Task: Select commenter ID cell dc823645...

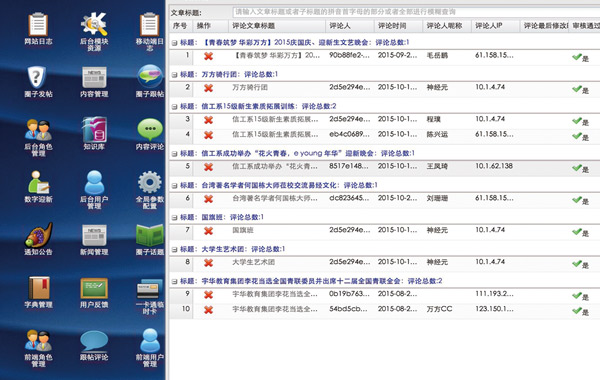Action: [x=350, y=198]
